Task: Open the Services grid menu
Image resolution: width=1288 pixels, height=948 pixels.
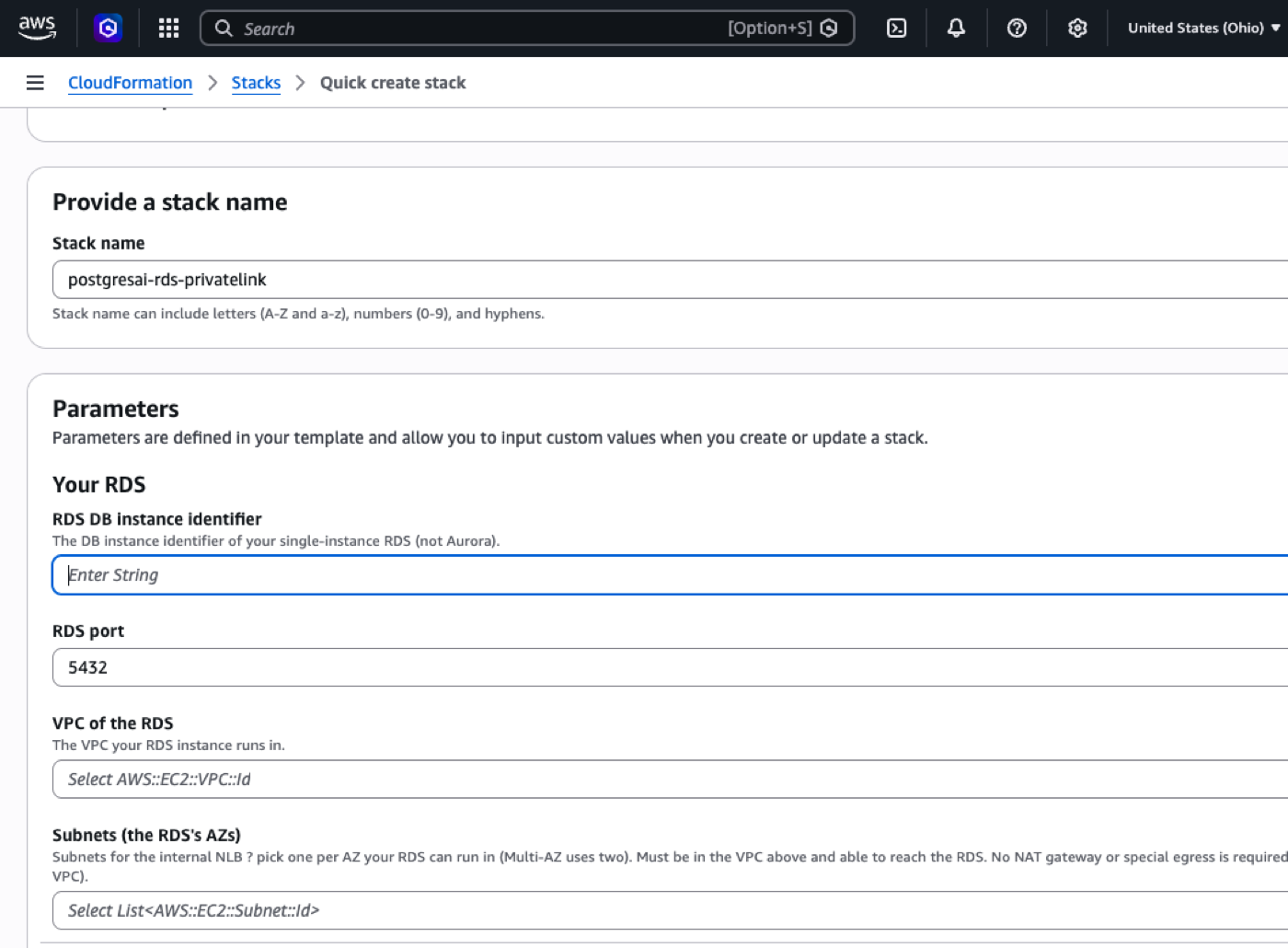Action: pyautogui.click(x=168, y=29)
